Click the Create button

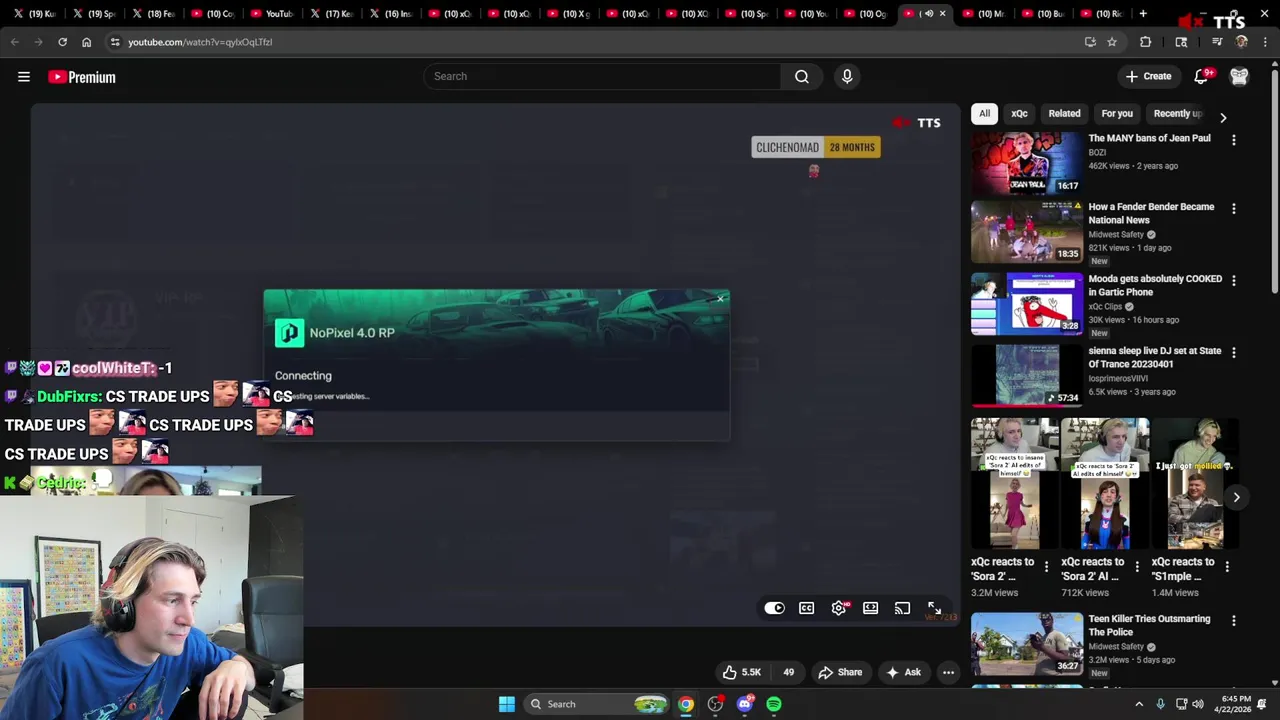click(1148, 76)
